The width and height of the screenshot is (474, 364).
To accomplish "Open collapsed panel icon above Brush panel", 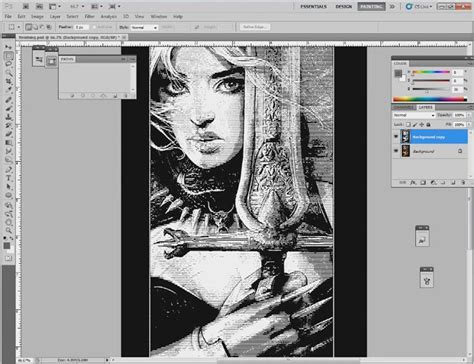I will [x=39, y=59].
